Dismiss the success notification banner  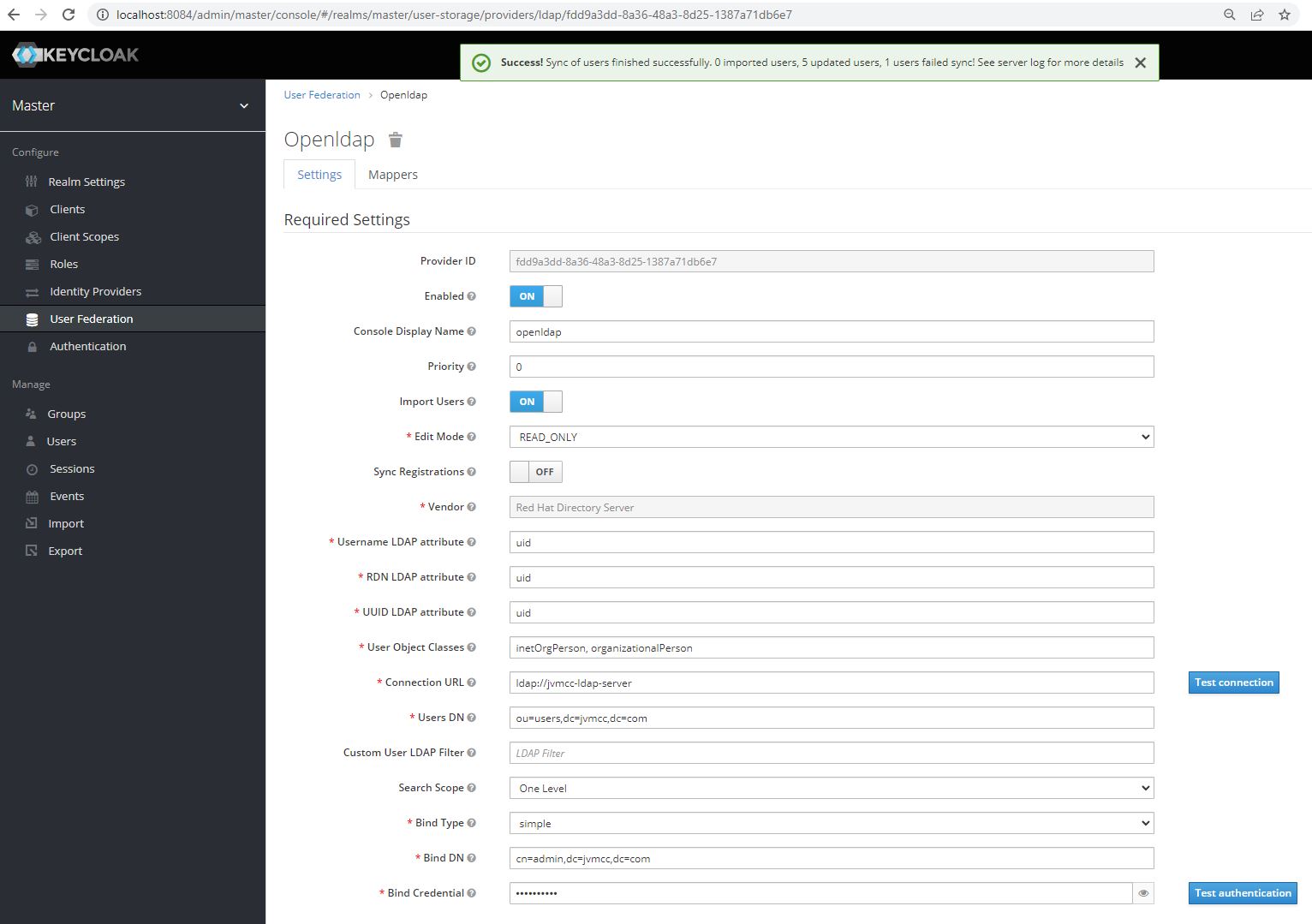click(1140, 63)
